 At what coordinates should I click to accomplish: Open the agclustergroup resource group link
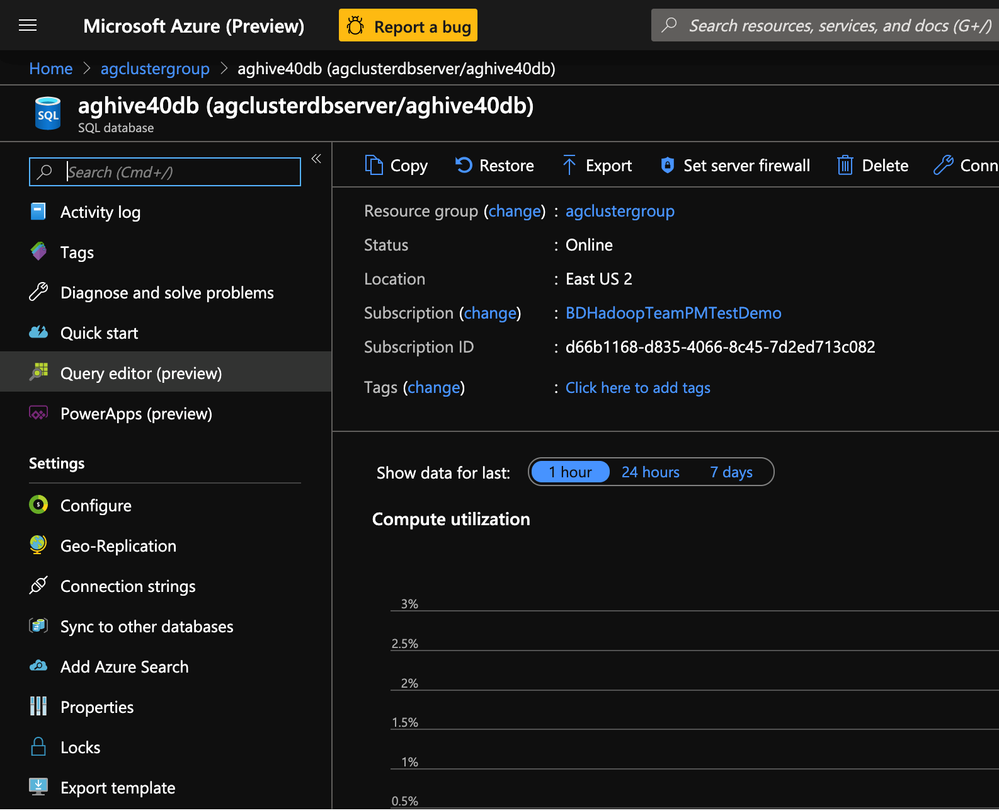(620, 211)
